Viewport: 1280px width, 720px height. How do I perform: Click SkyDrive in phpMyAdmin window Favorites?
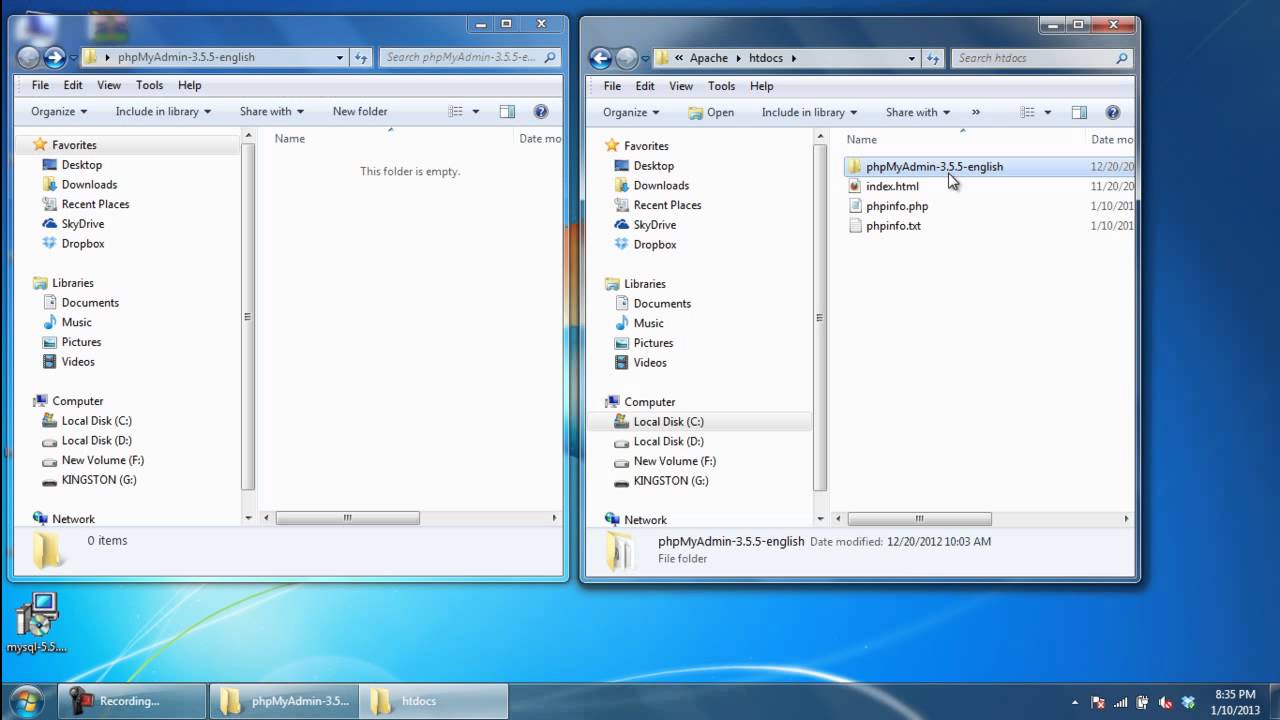coord(83,224)
